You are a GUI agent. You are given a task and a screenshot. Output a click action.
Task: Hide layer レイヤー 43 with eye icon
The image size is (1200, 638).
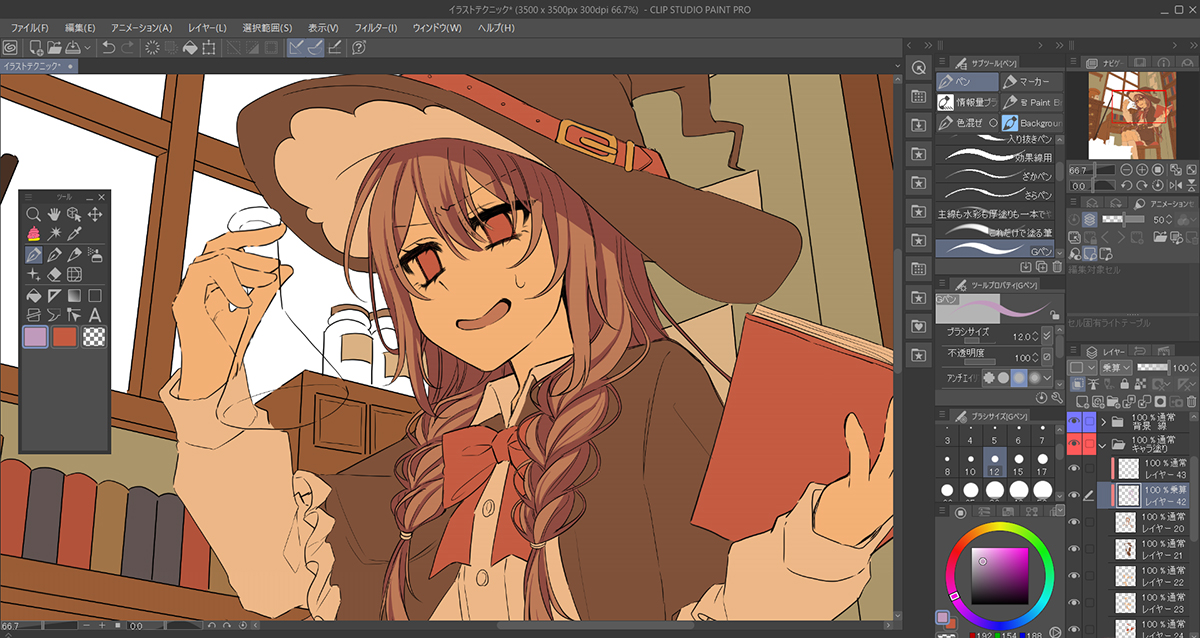pos(1074,468)
